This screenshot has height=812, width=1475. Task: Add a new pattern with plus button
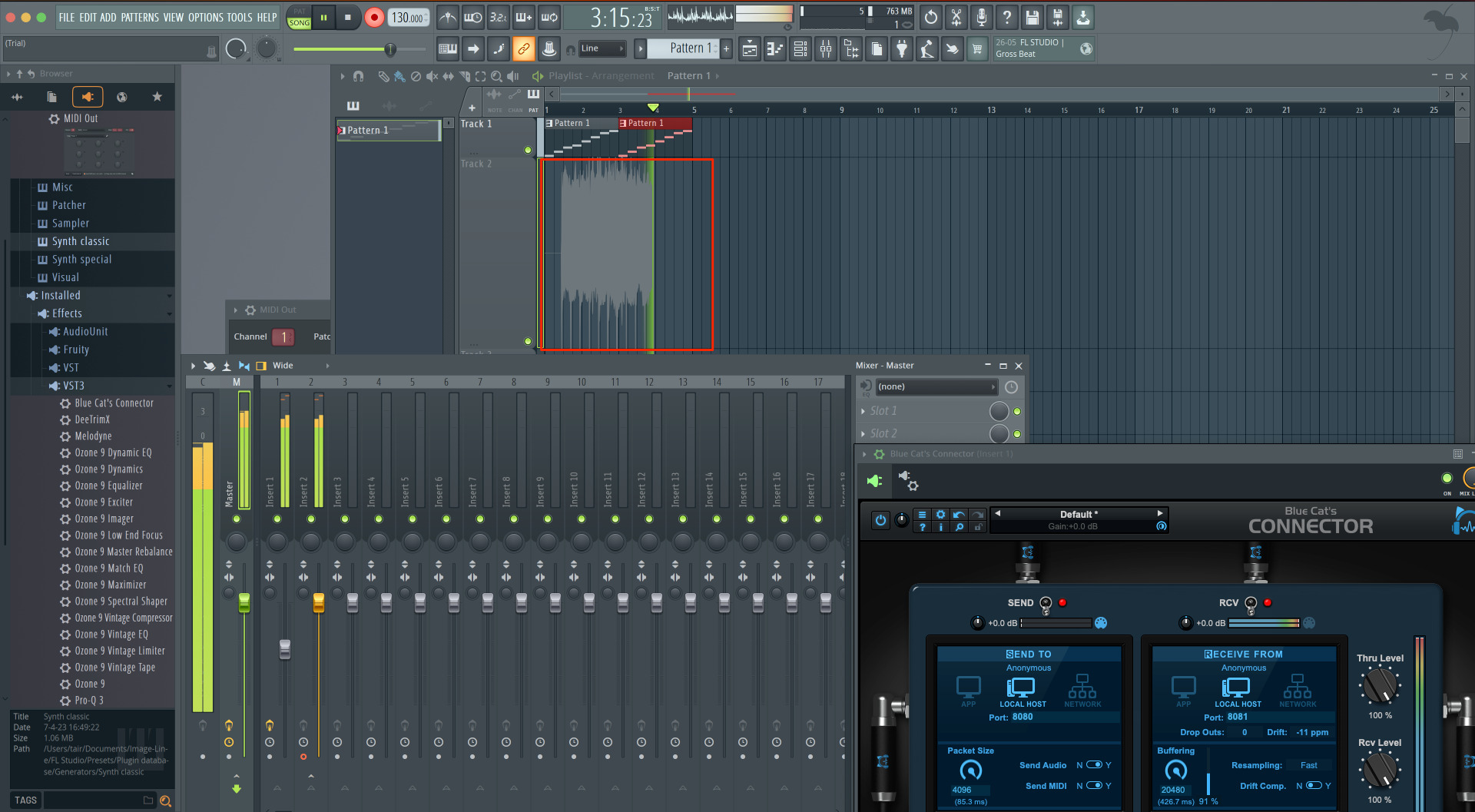(x=726, y=48)
